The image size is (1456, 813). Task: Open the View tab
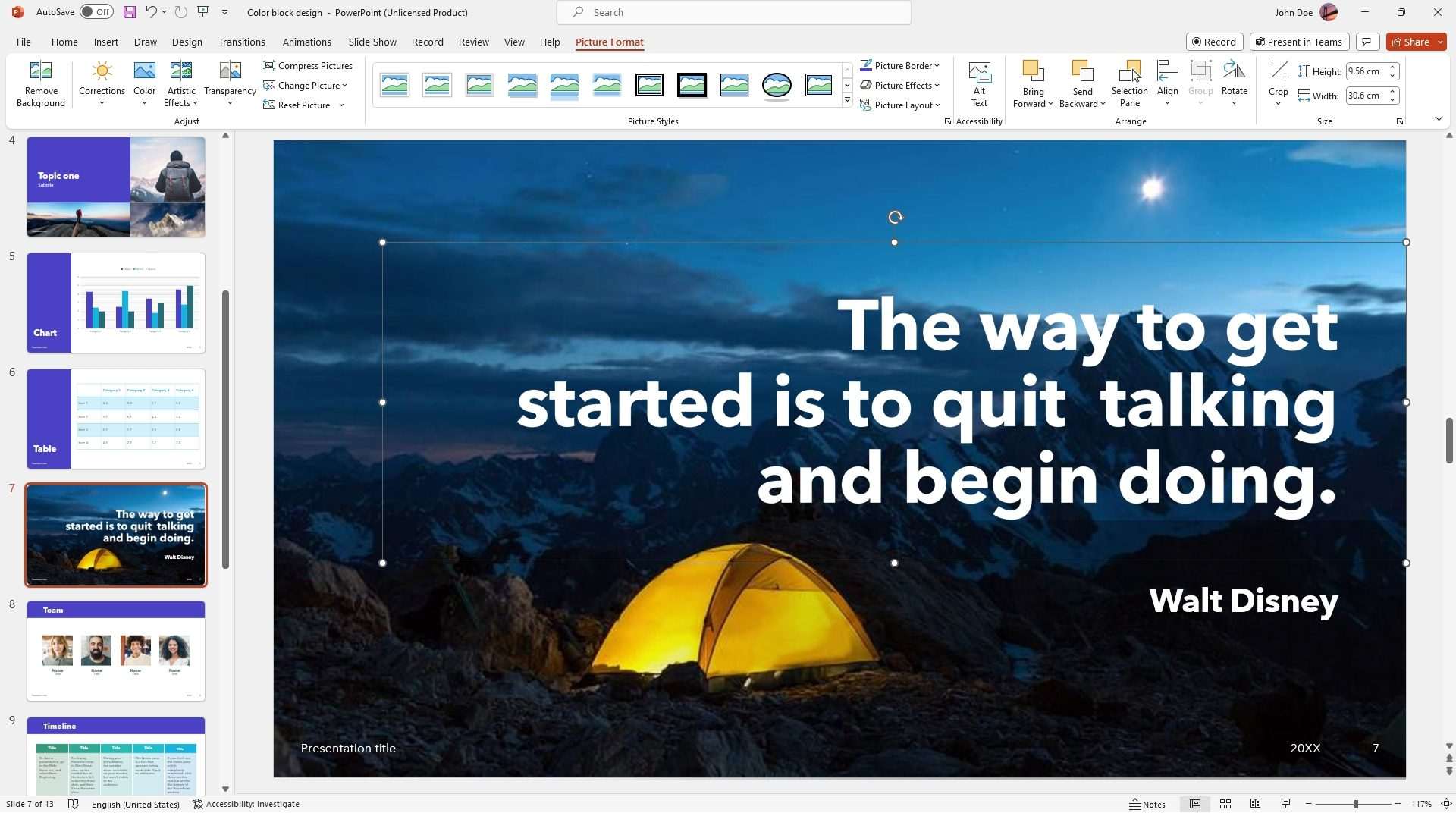(x=513, y=42)
